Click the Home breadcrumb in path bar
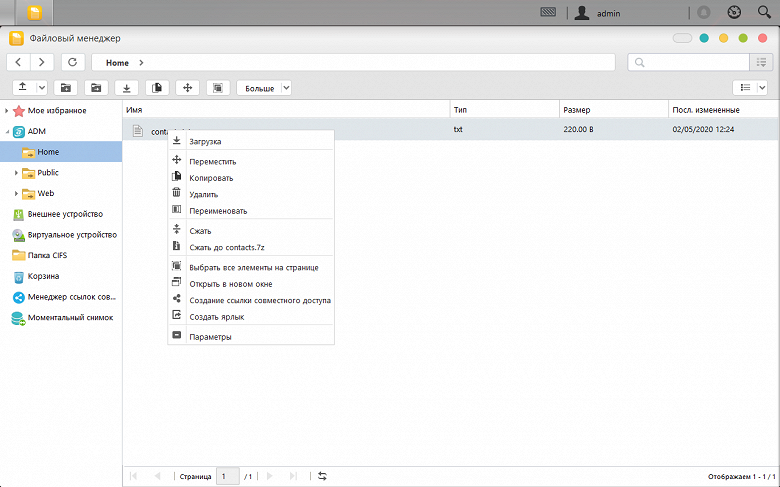The width and height of the screenshot is (780, 487). coord(117,63)
